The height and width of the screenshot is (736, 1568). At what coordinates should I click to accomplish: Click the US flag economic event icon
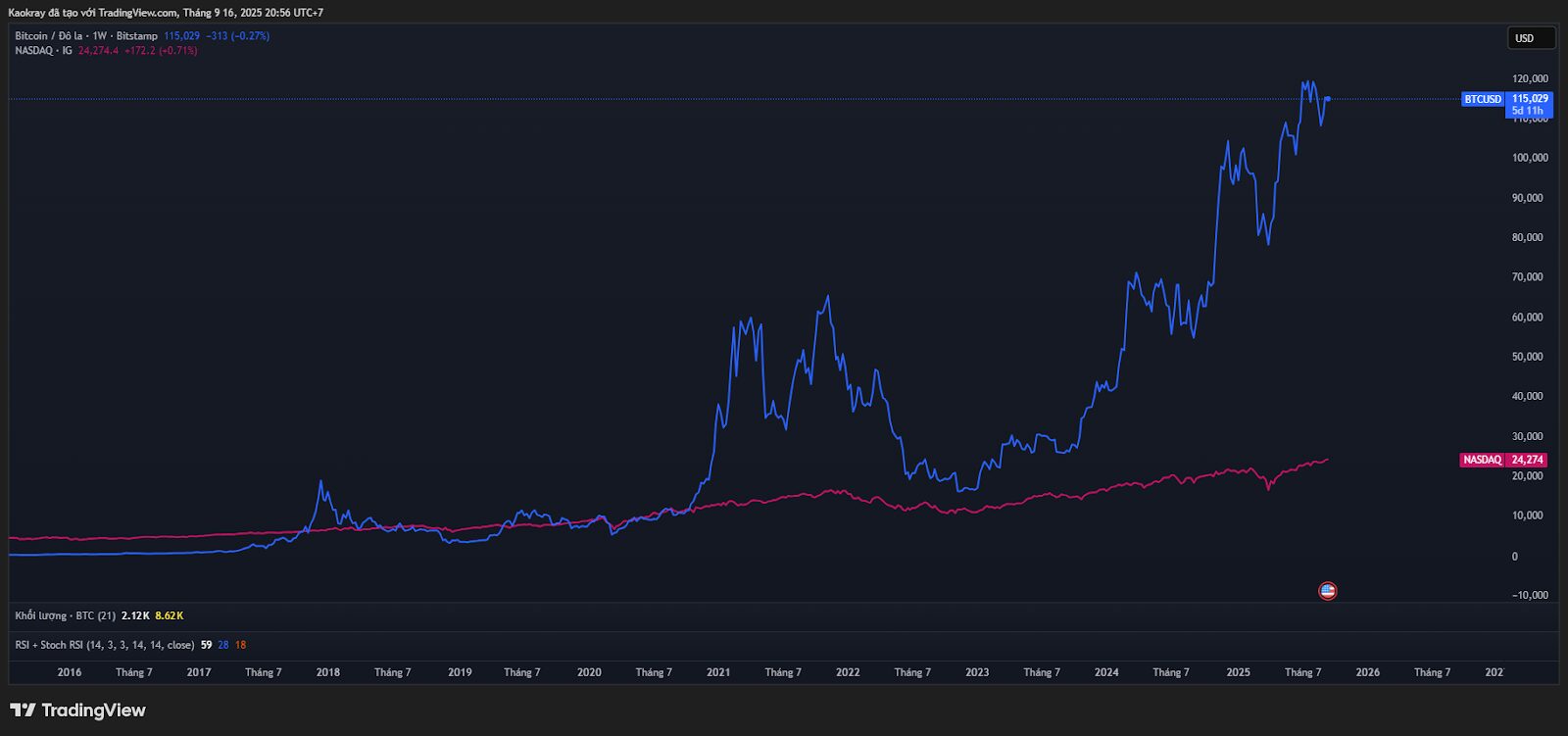point(1327,591)
